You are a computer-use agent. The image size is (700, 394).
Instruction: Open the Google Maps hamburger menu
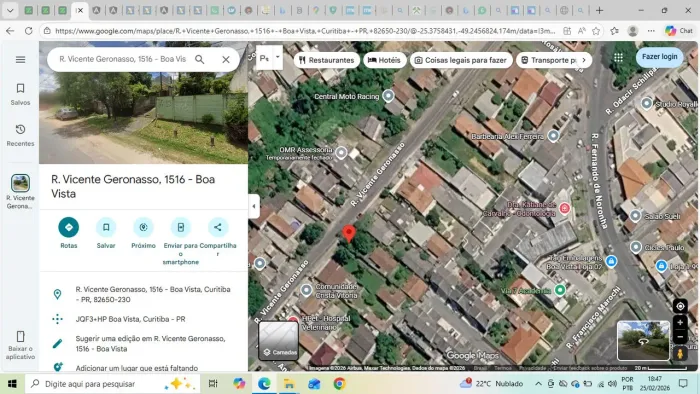21,60
